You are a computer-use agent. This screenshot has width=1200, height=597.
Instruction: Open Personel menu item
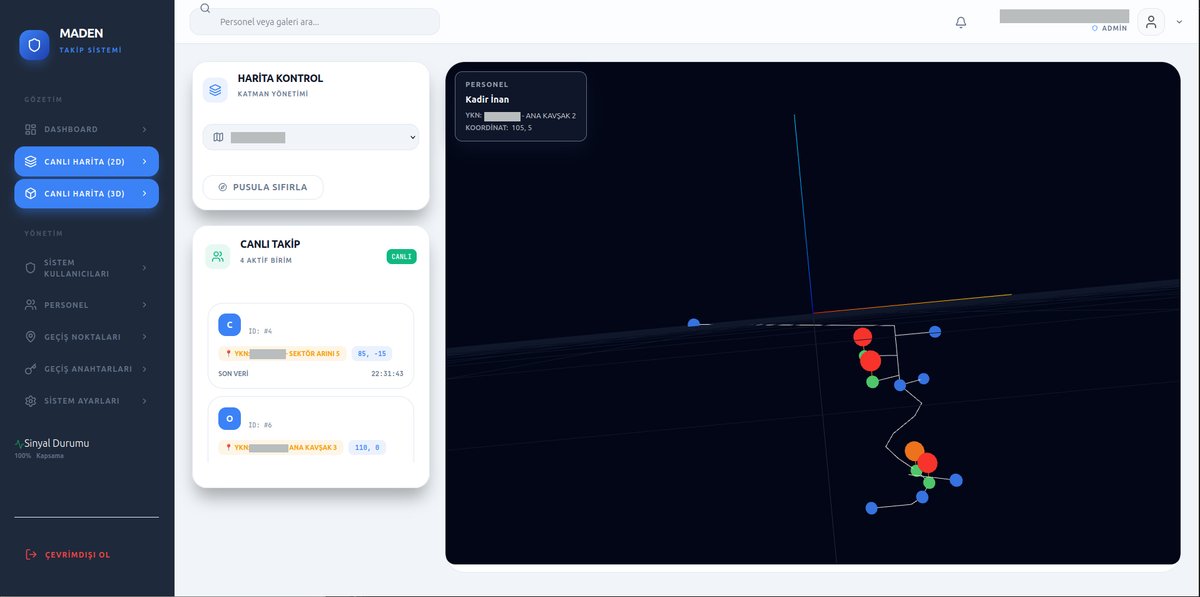point(86,305)
